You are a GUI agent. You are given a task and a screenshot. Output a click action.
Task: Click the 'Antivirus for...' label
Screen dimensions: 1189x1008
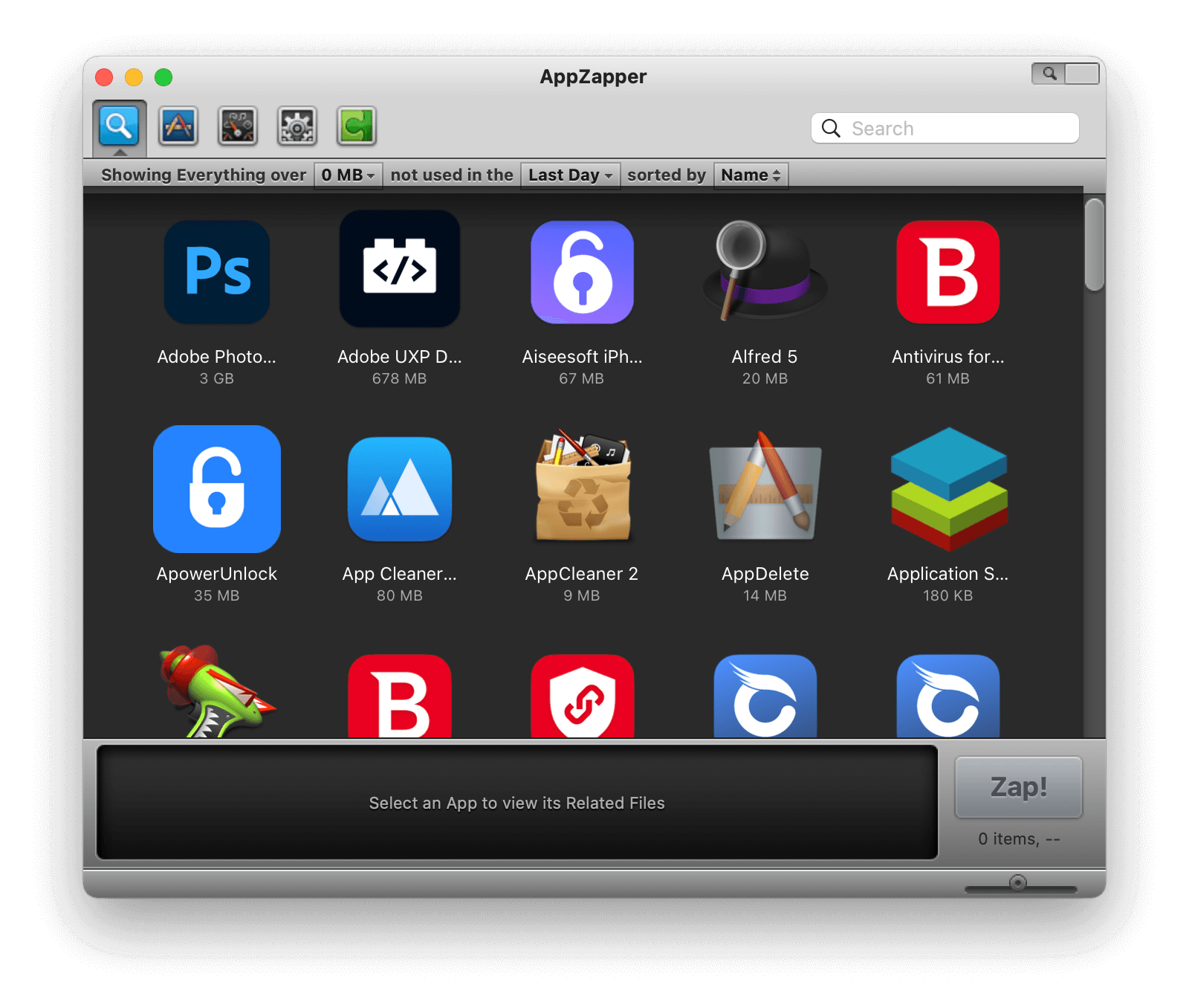[x=948, y=357]
